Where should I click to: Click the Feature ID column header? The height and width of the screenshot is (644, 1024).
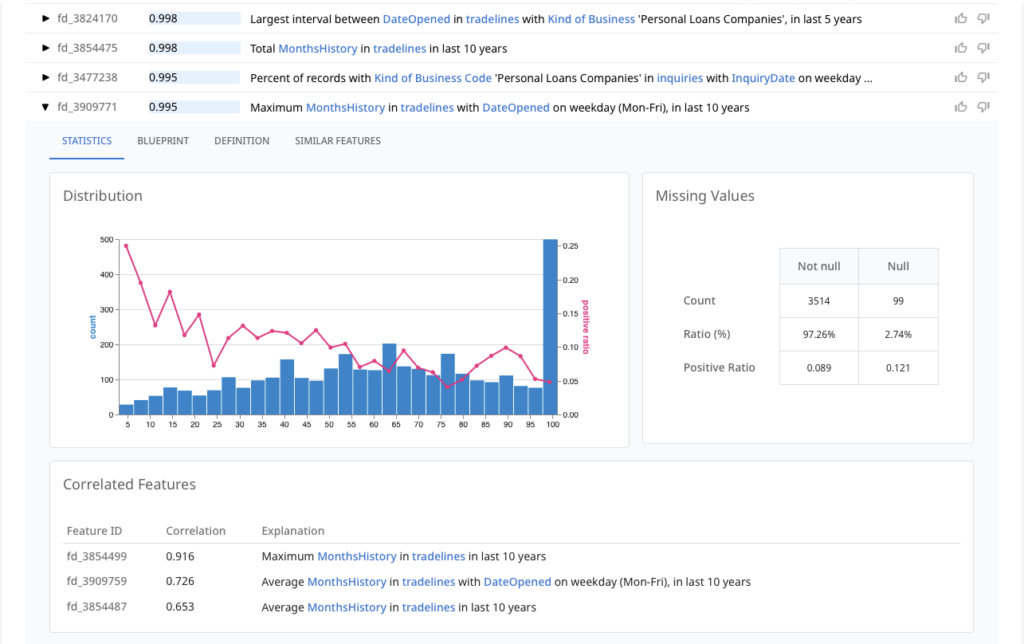point(94,531)
